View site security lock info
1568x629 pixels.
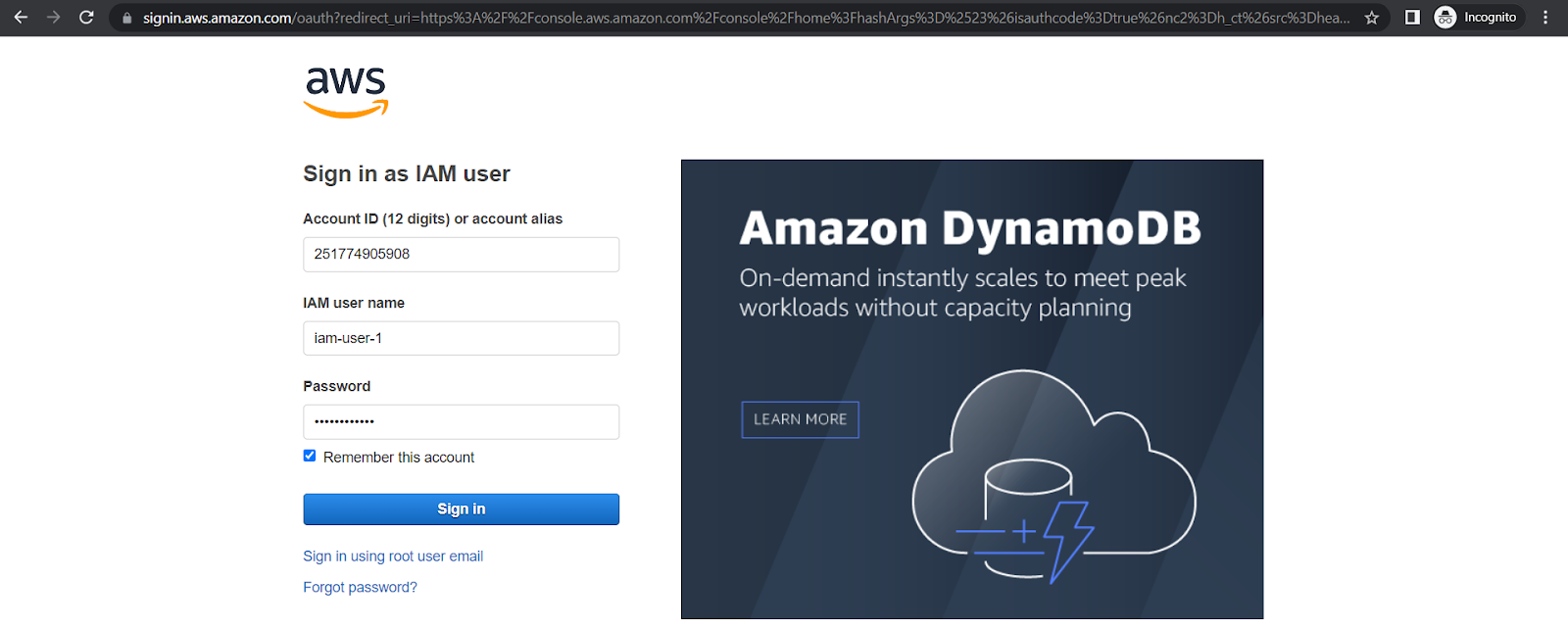tap(126, 18)
